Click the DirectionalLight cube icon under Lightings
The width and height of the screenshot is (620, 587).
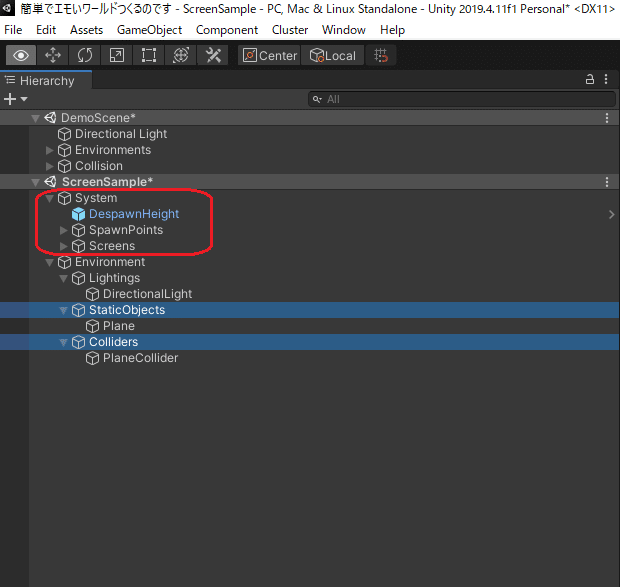tap(93, 294)
